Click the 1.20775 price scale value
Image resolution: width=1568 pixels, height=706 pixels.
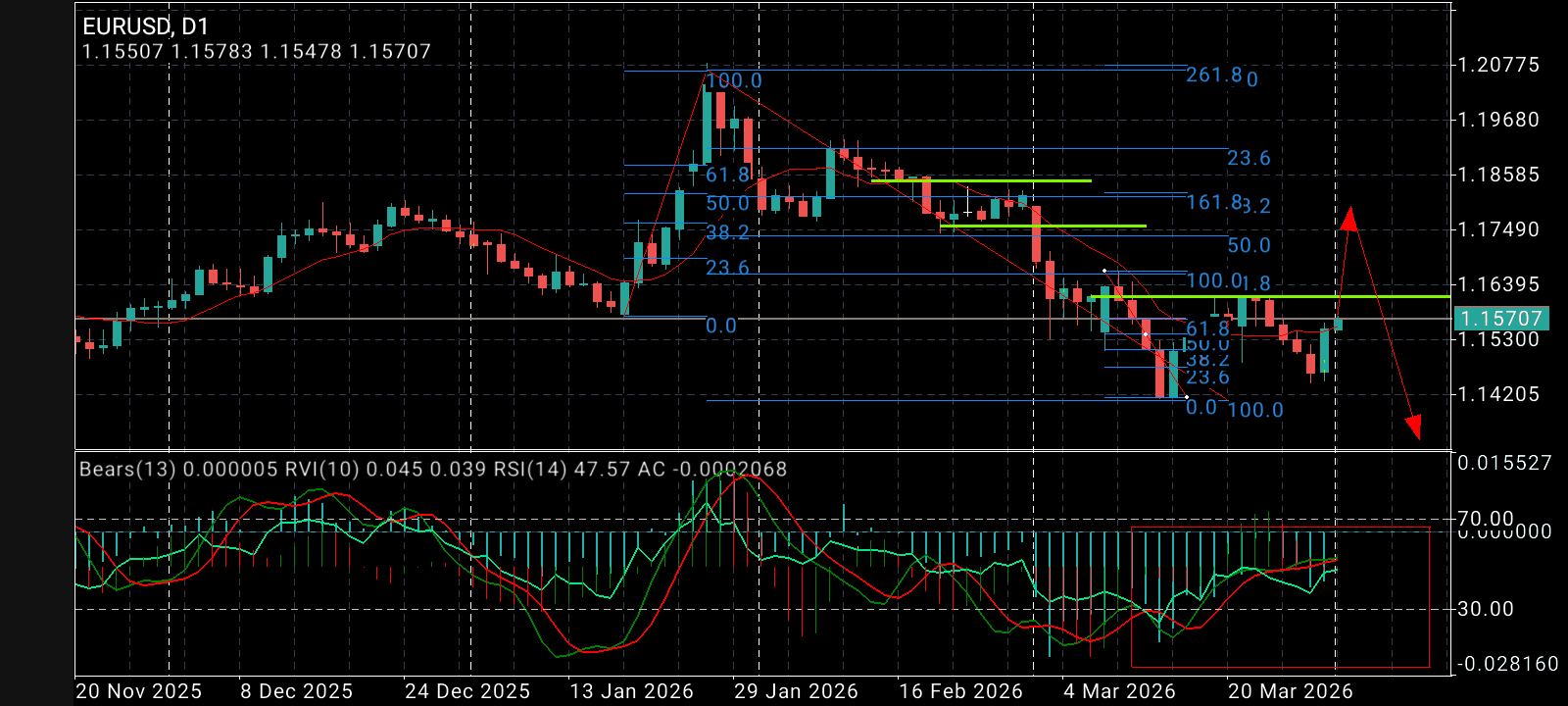(x=1498, y=65)
